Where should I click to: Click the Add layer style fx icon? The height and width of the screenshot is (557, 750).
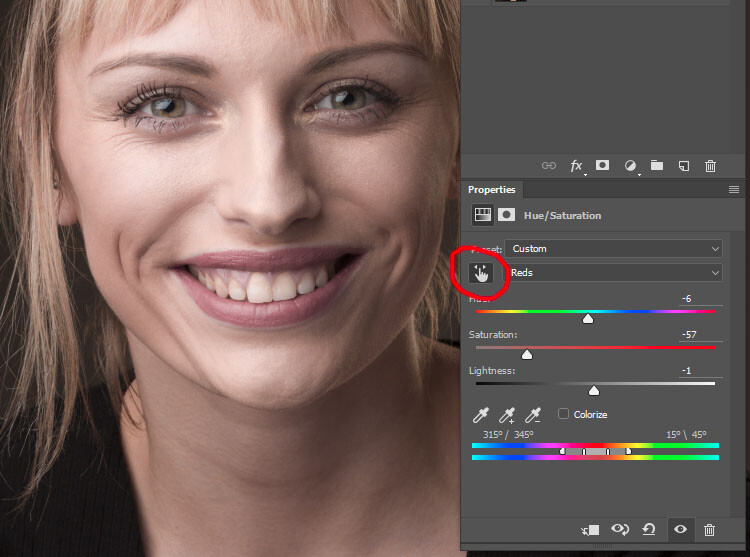[x=577, y=166]
